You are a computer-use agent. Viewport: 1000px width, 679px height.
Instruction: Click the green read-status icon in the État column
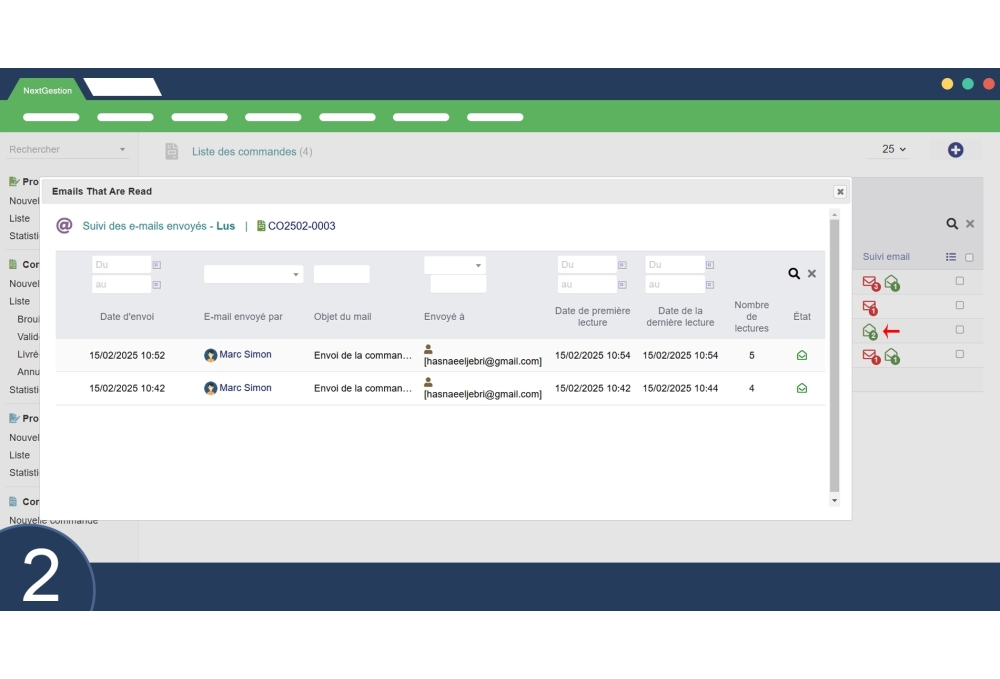click(x=801, y=355)
